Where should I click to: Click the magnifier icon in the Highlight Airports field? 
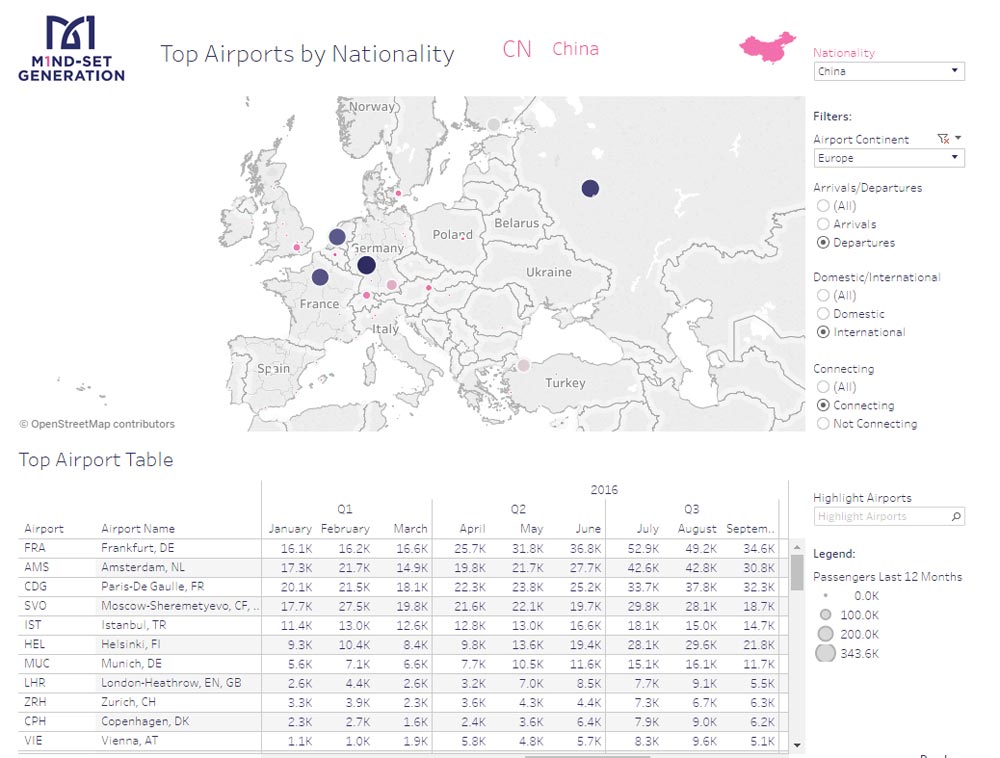[x=955, y=517]
